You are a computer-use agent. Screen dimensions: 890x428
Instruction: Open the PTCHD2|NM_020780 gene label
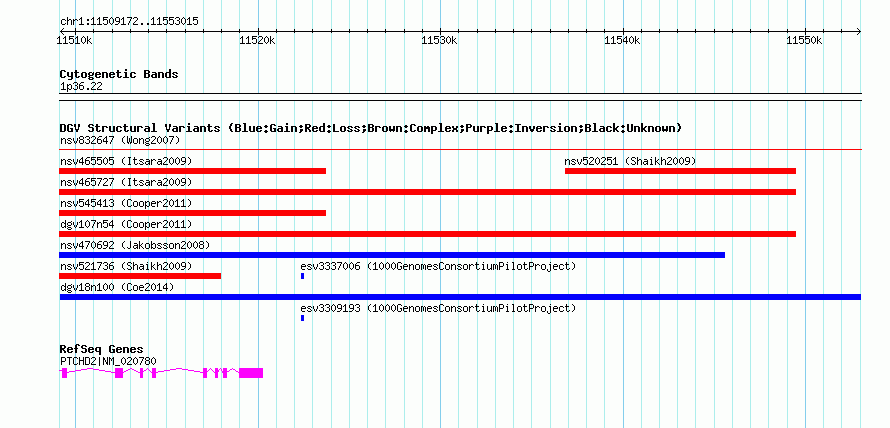tap(108, 361)
